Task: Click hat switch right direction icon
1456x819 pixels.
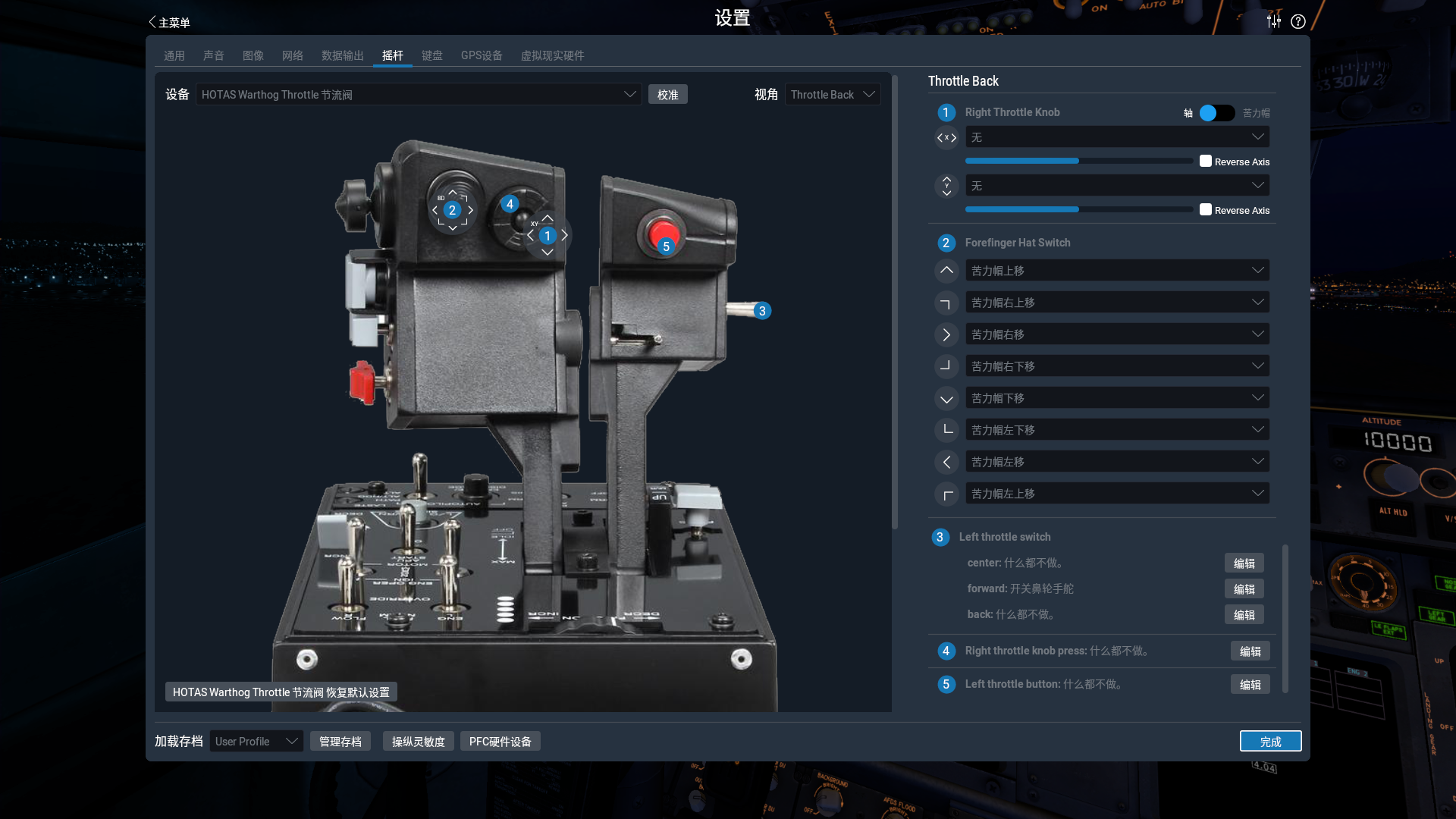Action: click(x=946, y=334)
